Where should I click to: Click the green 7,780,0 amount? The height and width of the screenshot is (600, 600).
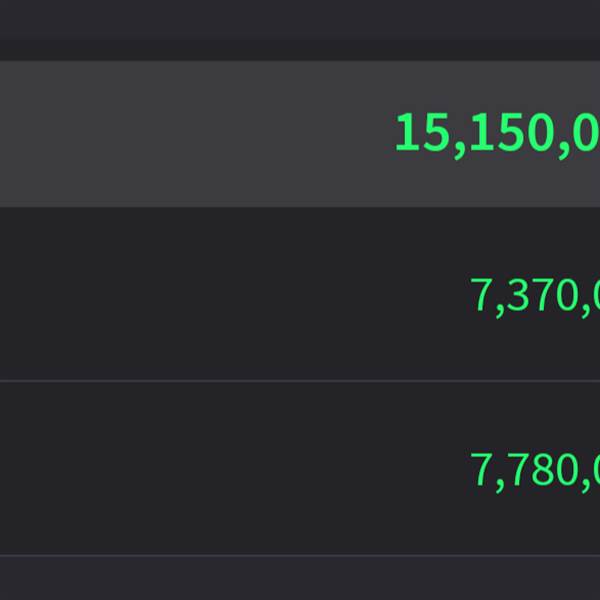[x=535, y=471]
